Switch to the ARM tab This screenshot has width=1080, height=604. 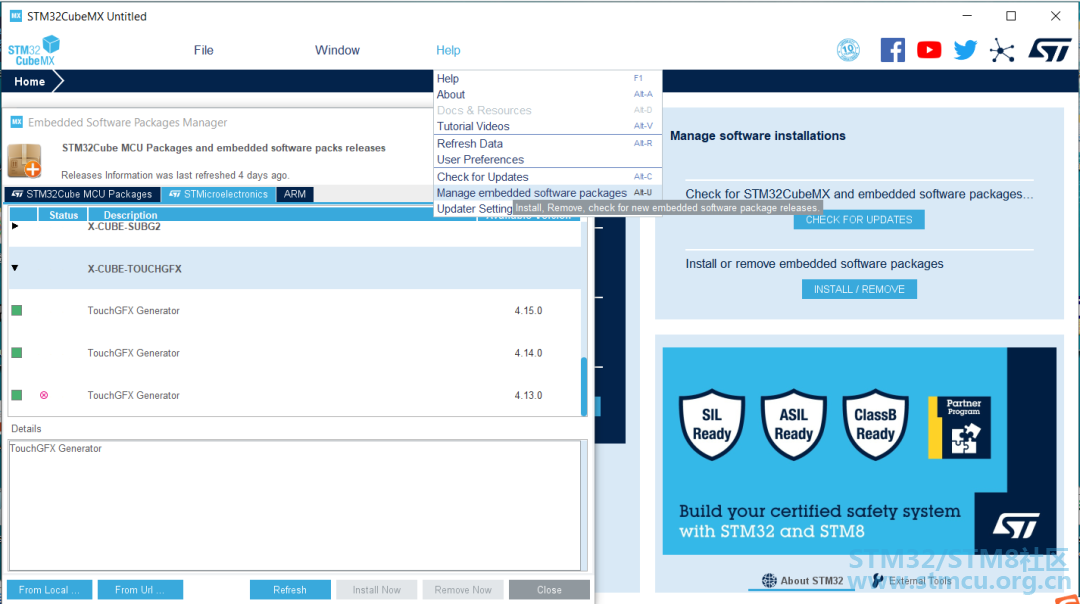point(295,194)
